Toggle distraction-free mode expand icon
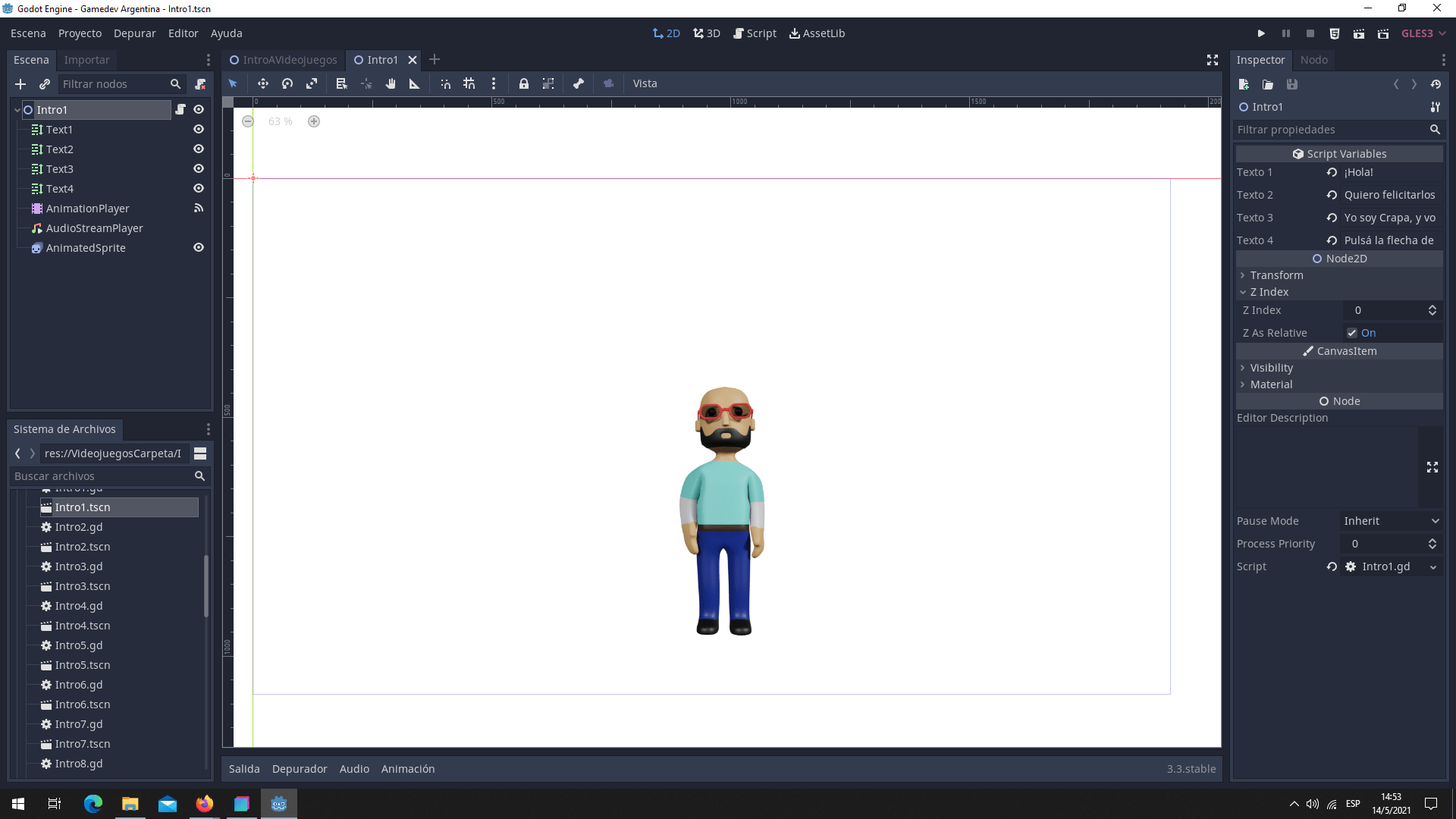The image size is (1456, 819). [1213, 60]
